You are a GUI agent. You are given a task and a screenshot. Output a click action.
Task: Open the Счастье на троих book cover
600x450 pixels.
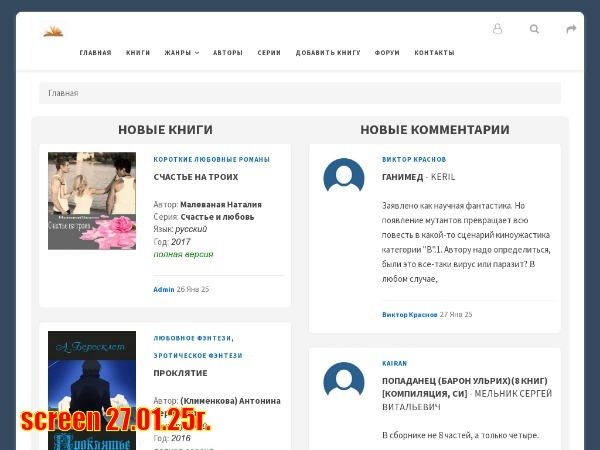click(92, 200)
